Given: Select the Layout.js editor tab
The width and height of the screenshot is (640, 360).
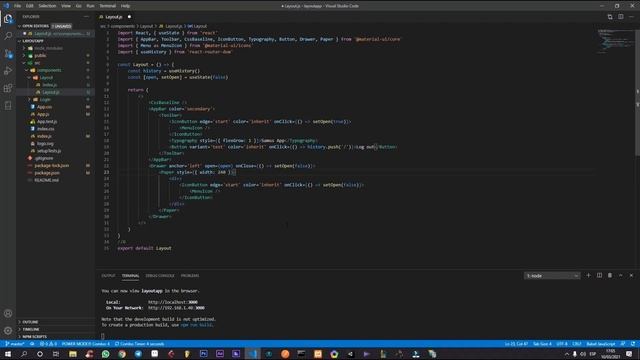Looking at the screenshot, I should (x=115, y=17).
